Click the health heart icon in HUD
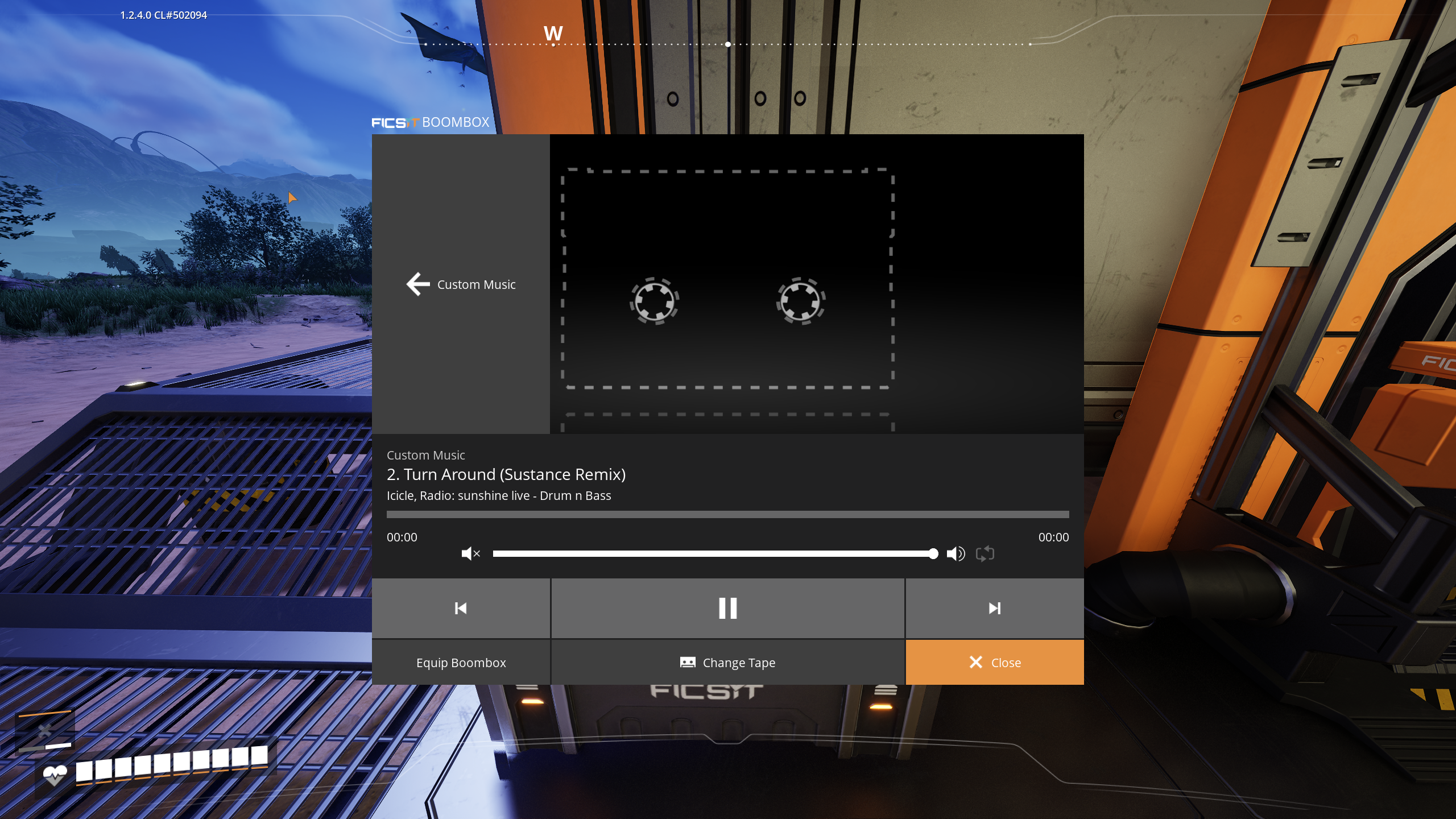This screenshot has height=819, width=1456. (x=55, y=775)
